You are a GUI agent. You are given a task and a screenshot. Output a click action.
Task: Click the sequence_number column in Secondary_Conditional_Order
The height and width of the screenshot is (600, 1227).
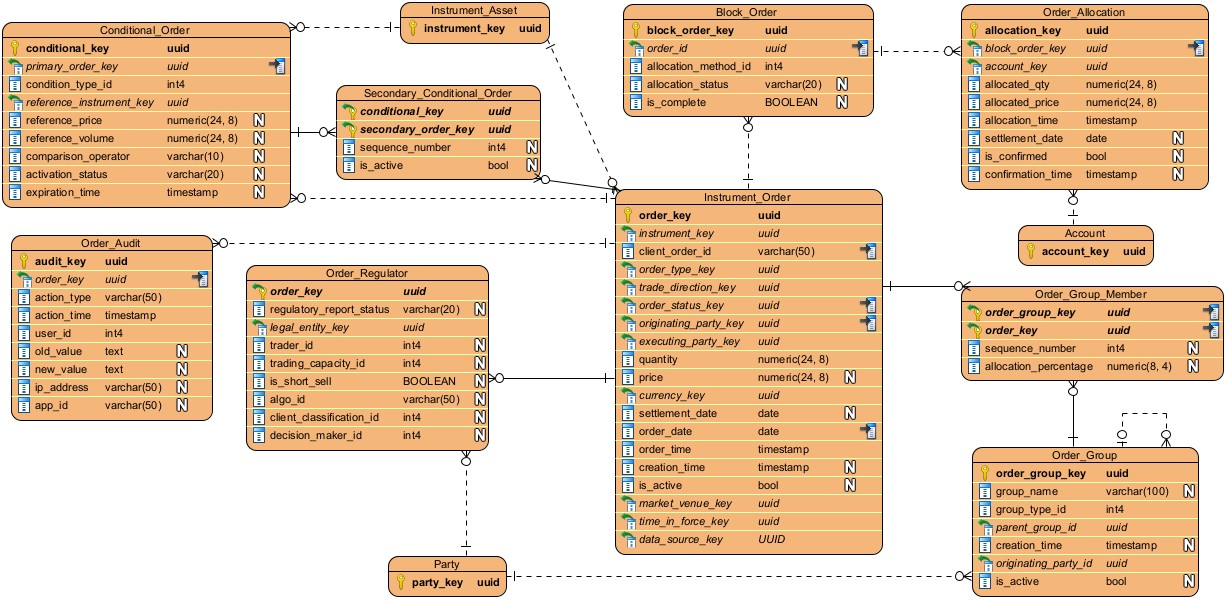[400, 147]
